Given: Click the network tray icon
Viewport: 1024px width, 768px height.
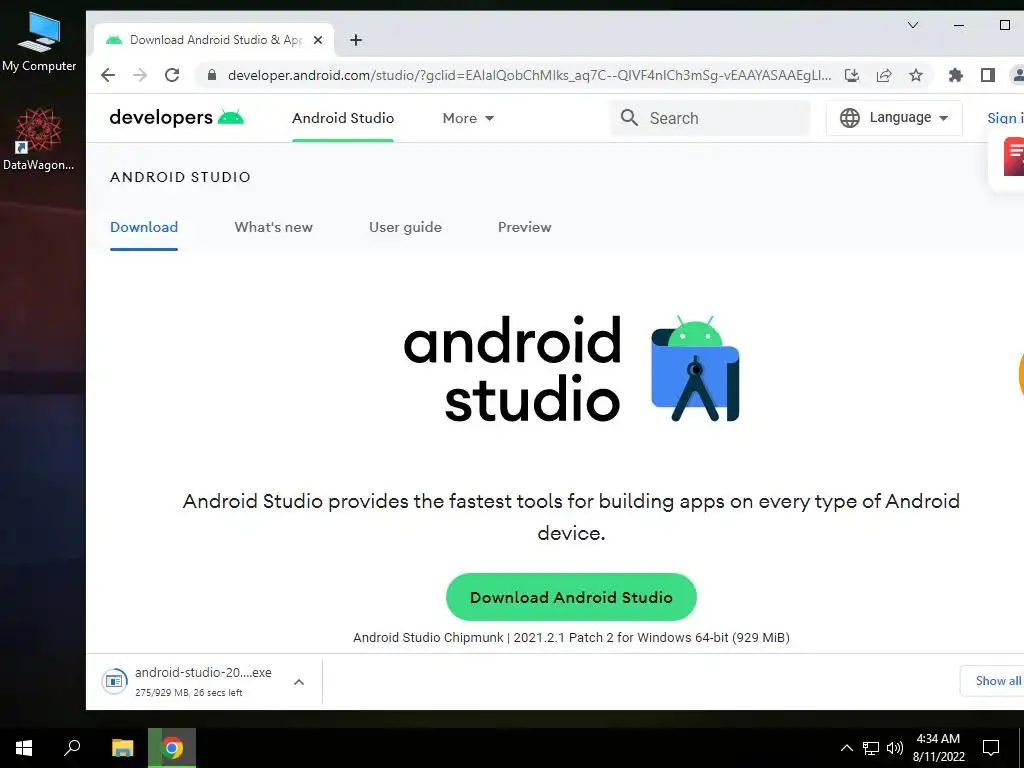Looking at the screenshot, I should click(871, 748).
